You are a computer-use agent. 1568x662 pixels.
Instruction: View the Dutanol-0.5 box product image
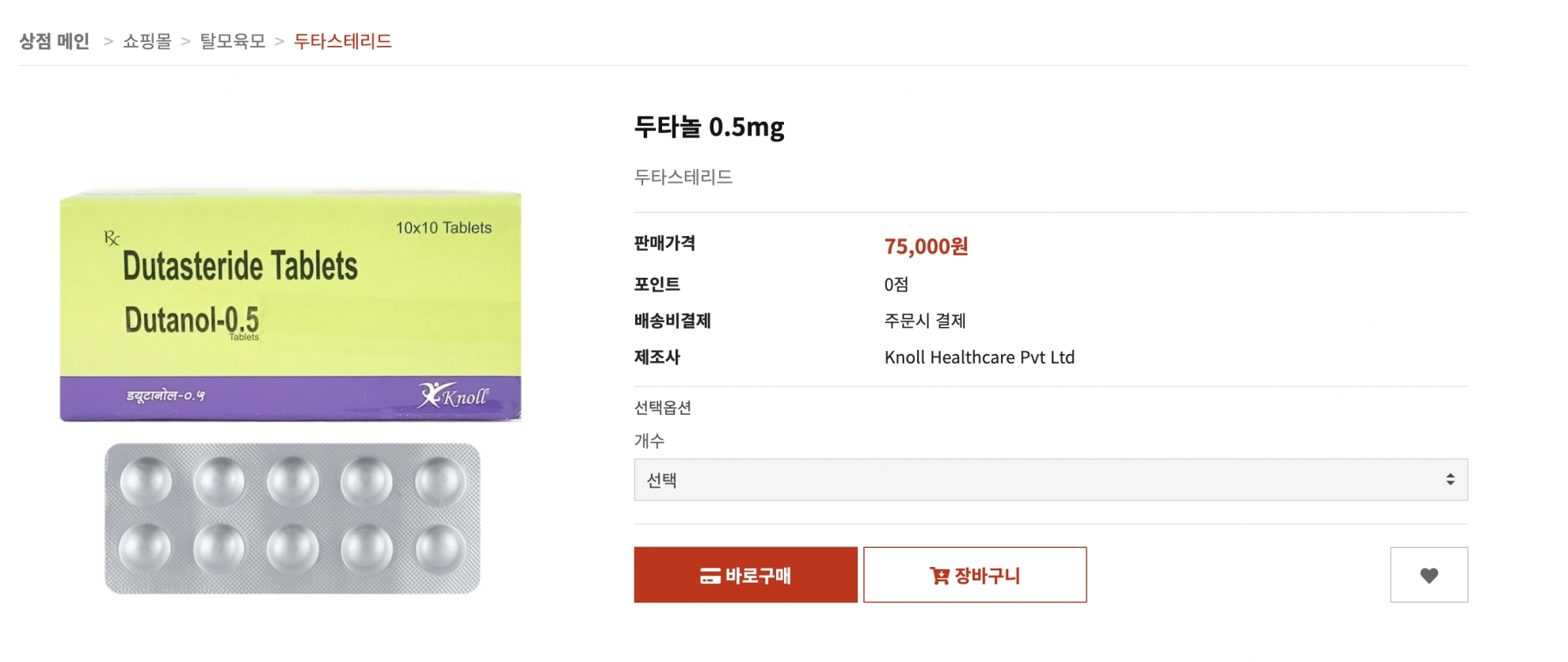pos(291,306)
